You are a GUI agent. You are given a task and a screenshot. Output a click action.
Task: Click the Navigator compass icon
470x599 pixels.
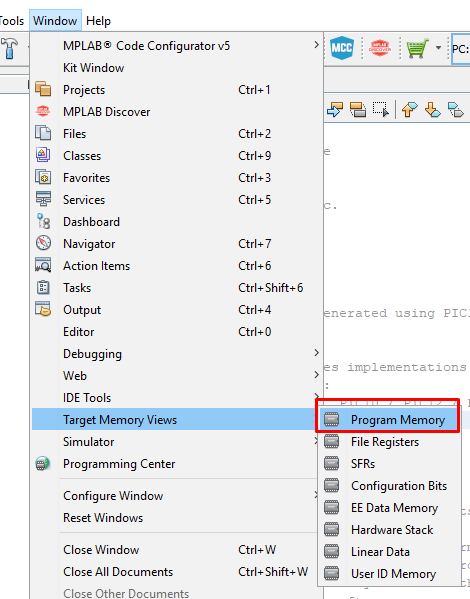pos(43,243)
